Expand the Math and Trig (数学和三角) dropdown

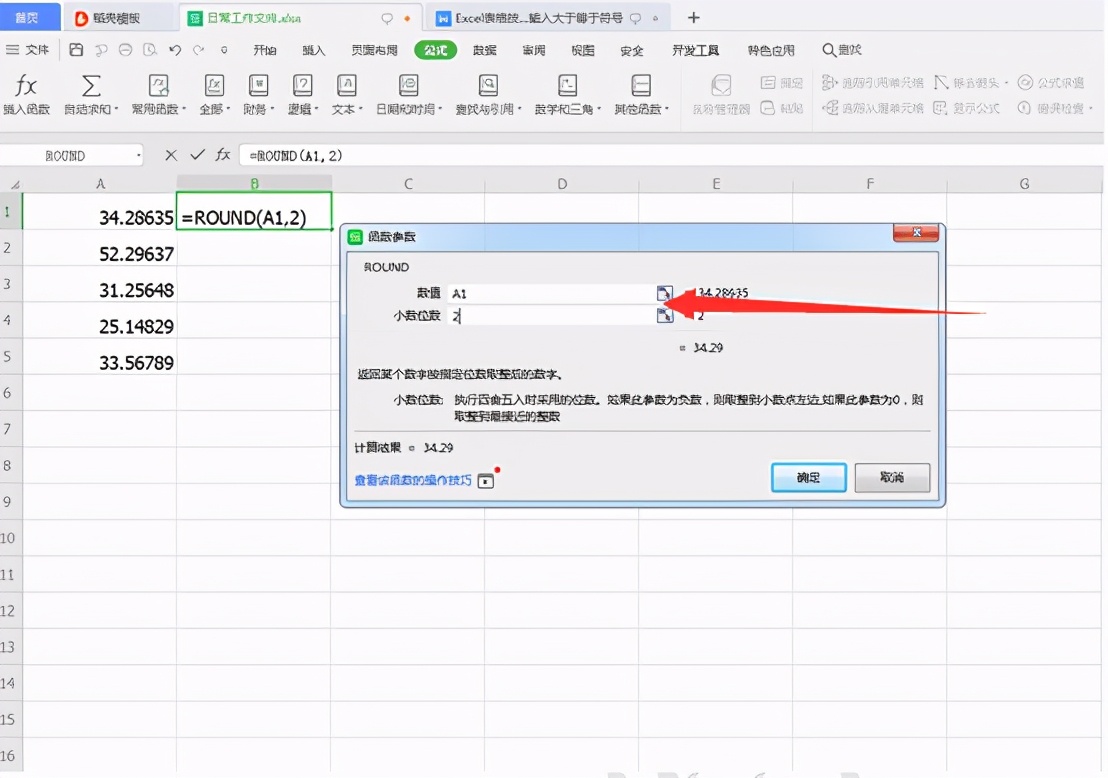(567, 109)
